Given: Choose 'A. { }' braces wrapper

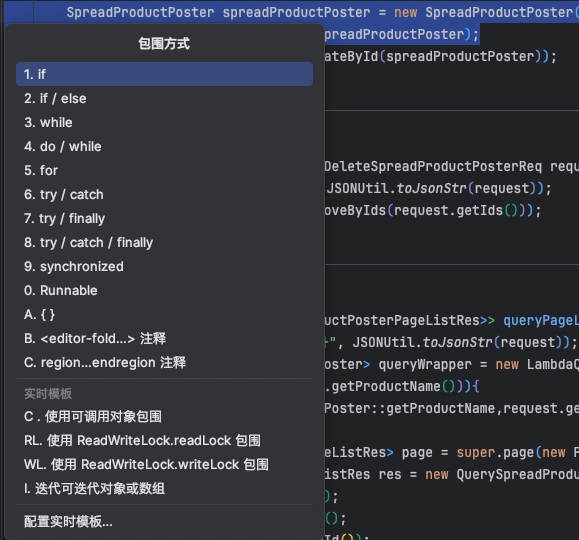Looking at the screenshot, I should (x=164, y=315).
